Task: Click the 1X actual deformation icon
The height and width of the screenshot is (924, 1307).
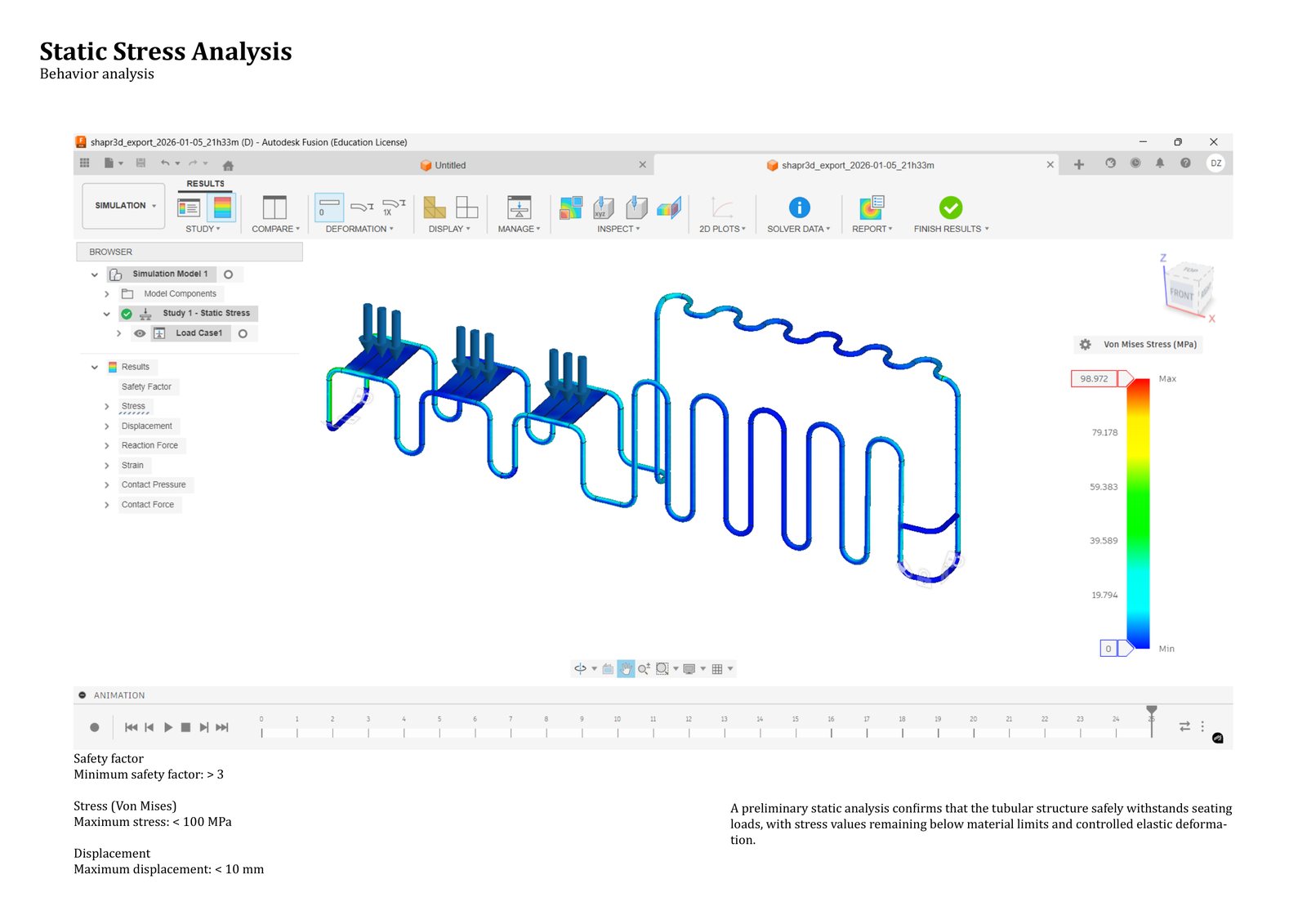Action: pos(394,207)
